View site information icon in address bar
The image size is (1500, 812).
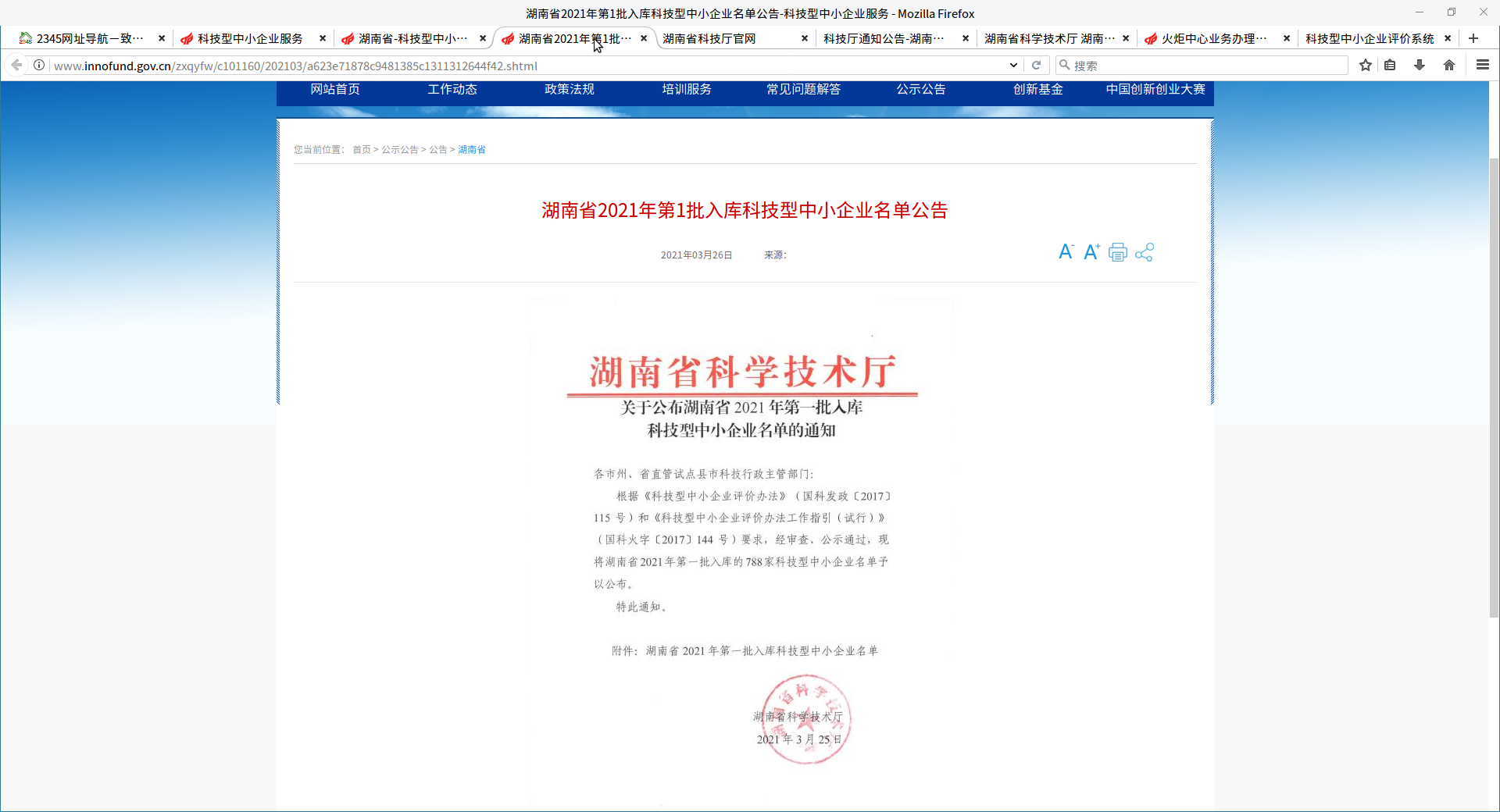39,66
